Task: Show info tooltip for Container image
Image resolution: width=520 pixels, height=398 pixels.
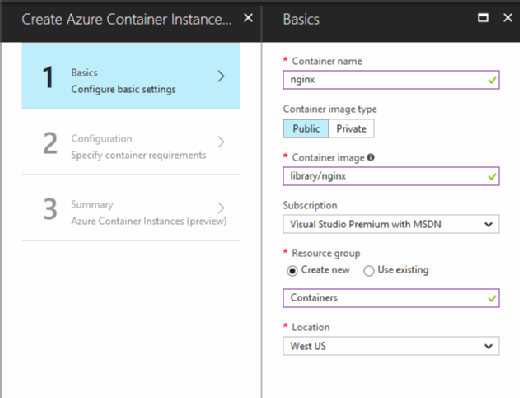Action: tap(371, 157)
